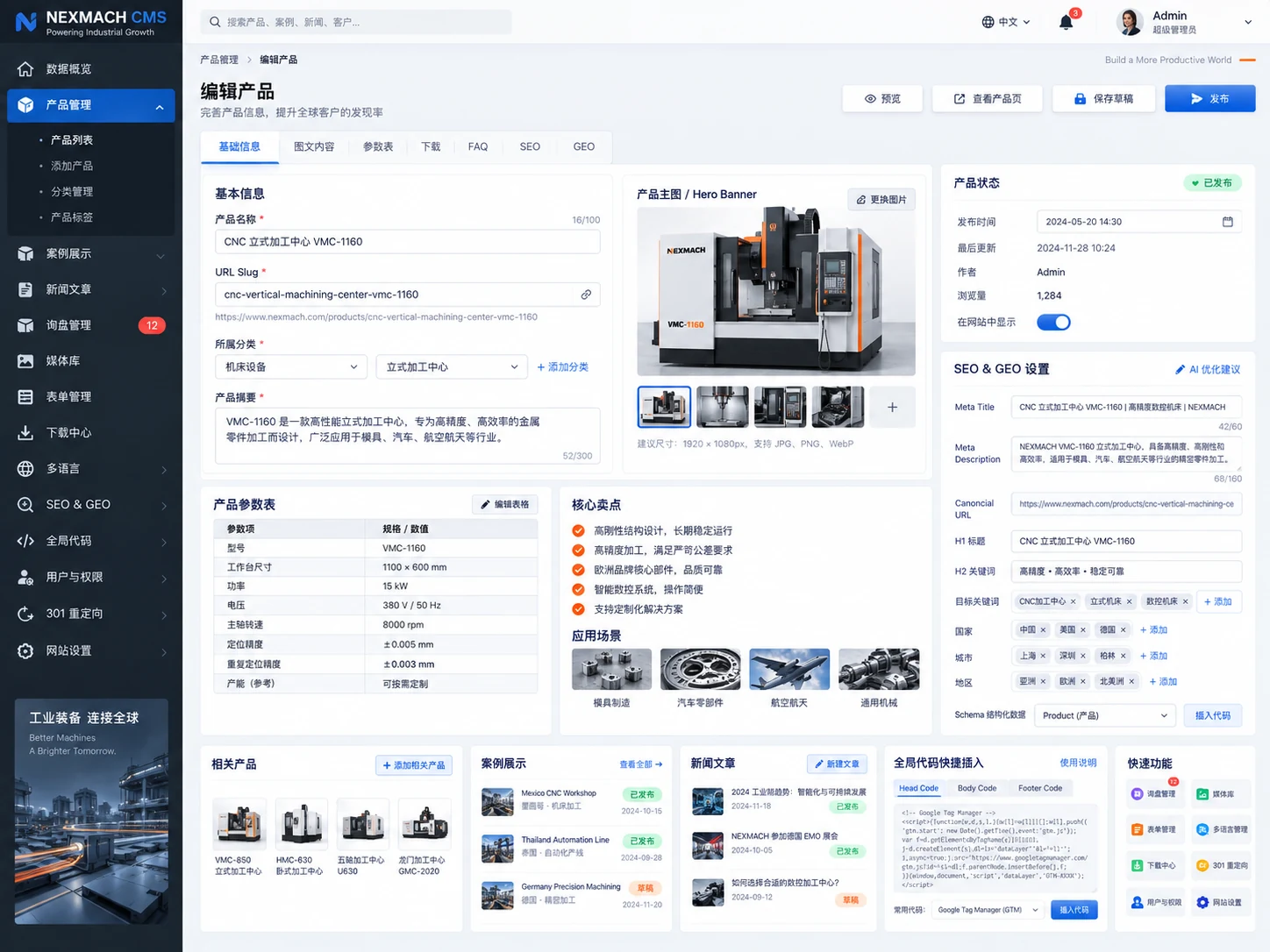
Task: Select the Body Code tab
Action: pos(977,788)
